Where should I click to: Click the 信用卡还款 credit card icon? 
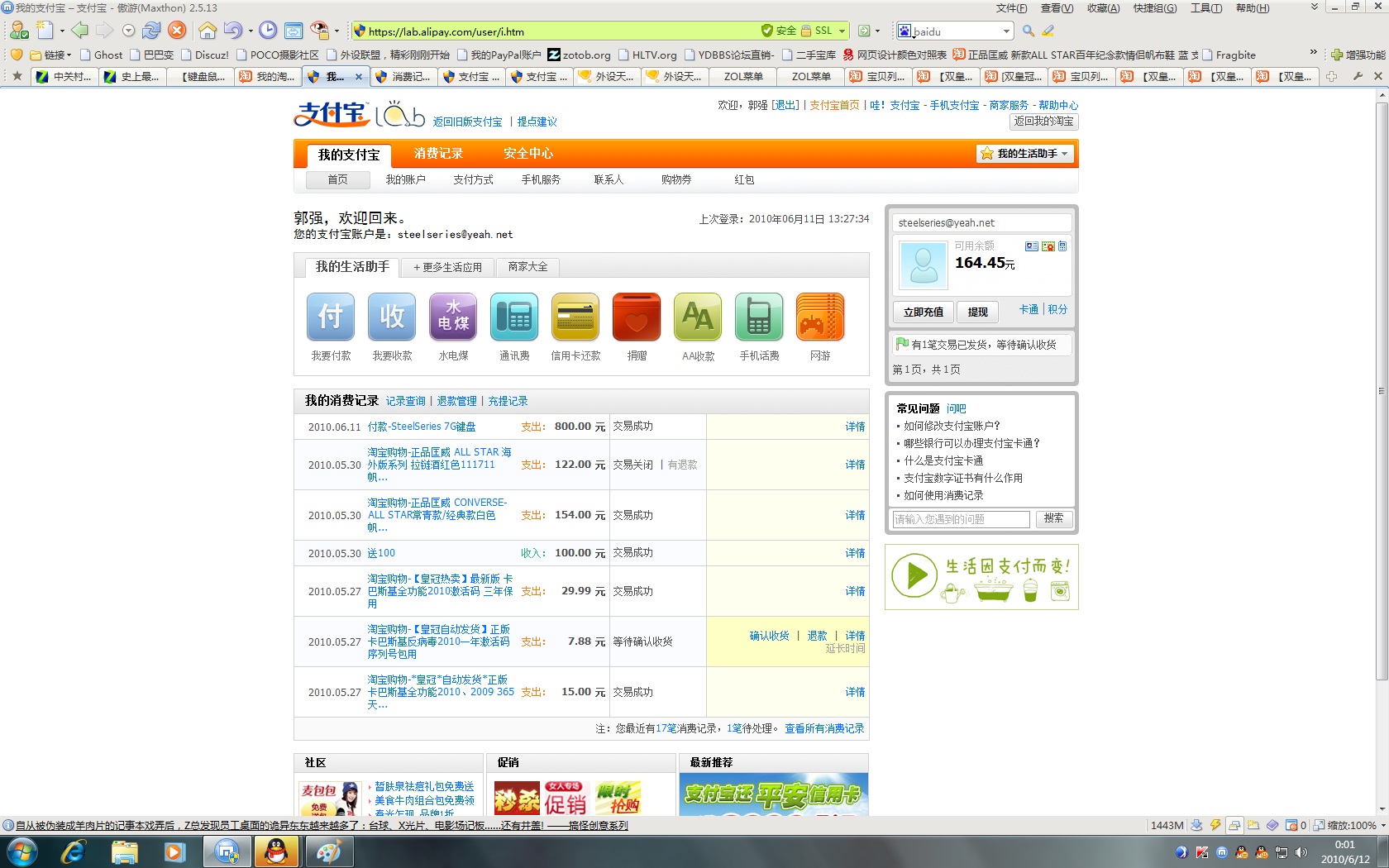(575, 317)
